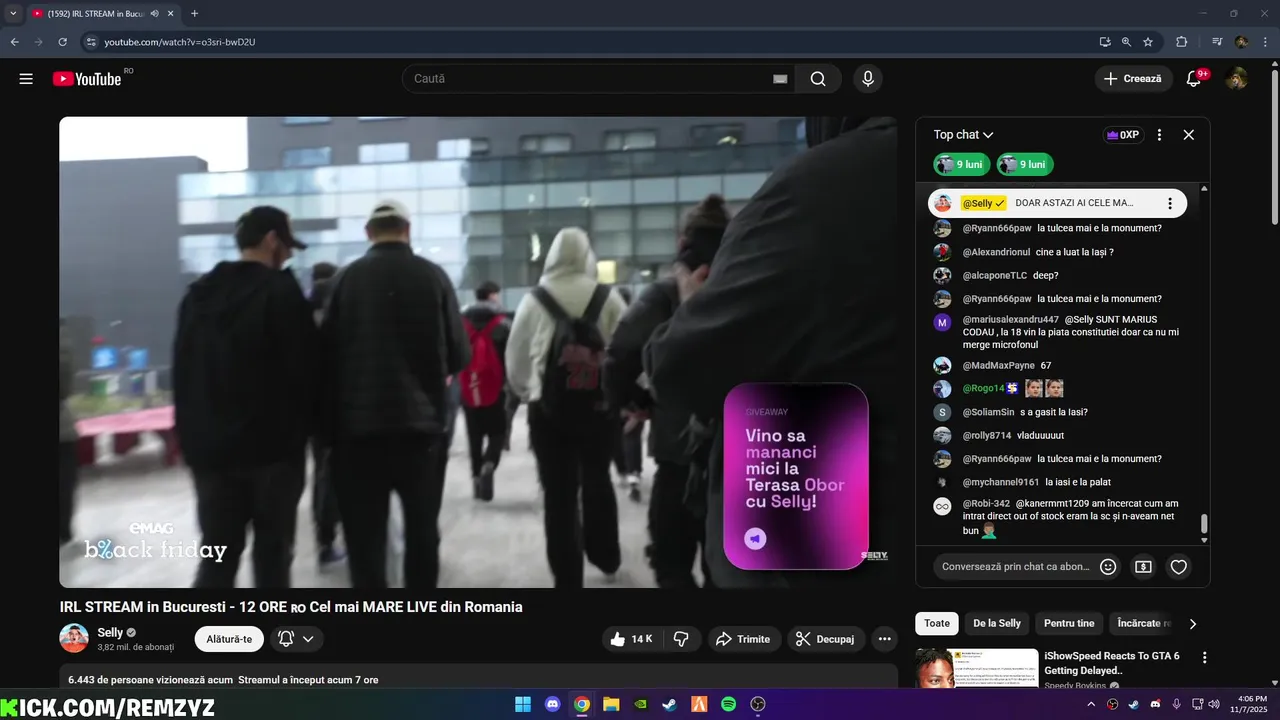The image size is (1280, 720).
Task: Open Spotify from the taskbar
Action: coord(729,704)
